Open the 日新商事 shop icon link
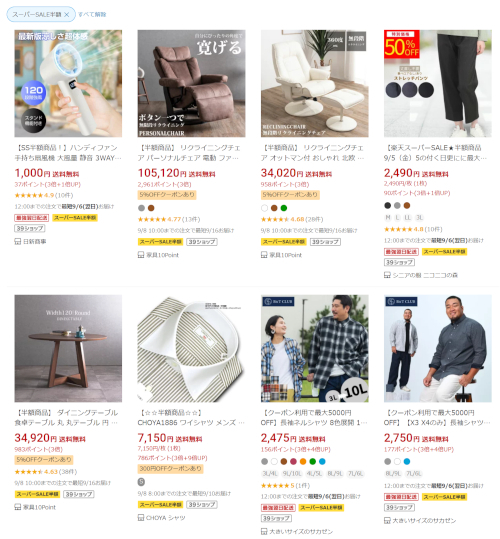 coord(18,241)
